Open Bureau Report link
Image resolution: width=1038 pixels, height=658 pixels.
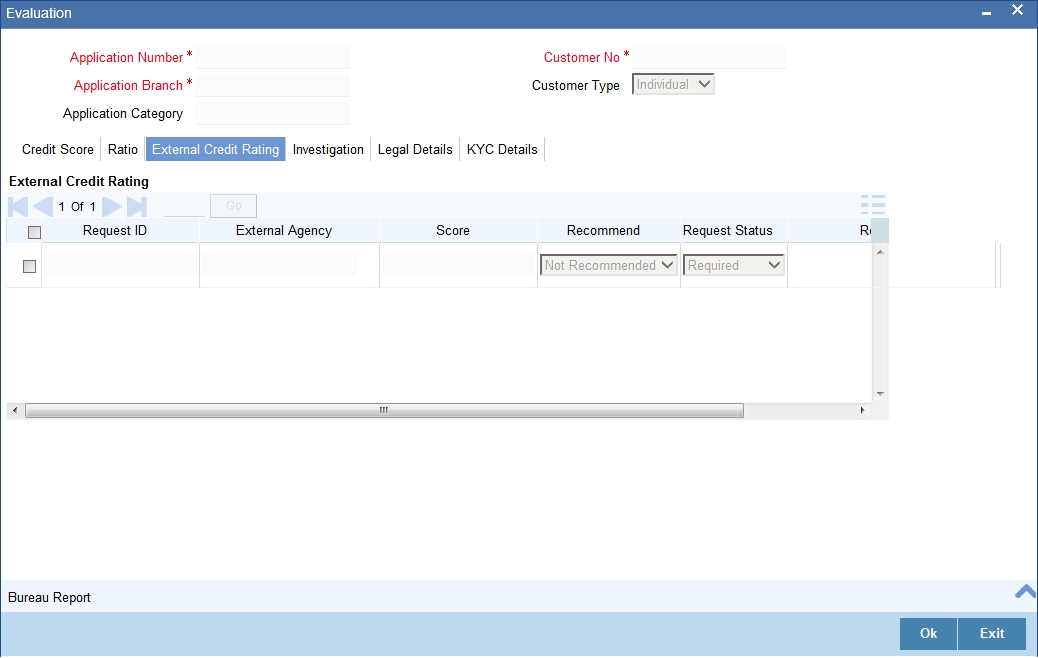pos(49,597)
